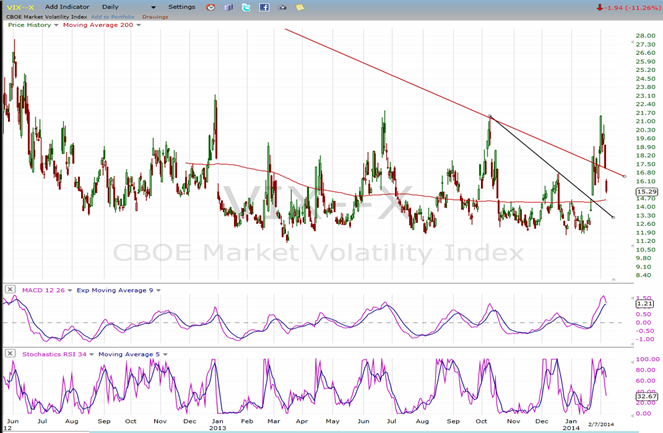Open the yellow sticky note icon
This screenshot has height=433, width=663.
tap(300, 7)
